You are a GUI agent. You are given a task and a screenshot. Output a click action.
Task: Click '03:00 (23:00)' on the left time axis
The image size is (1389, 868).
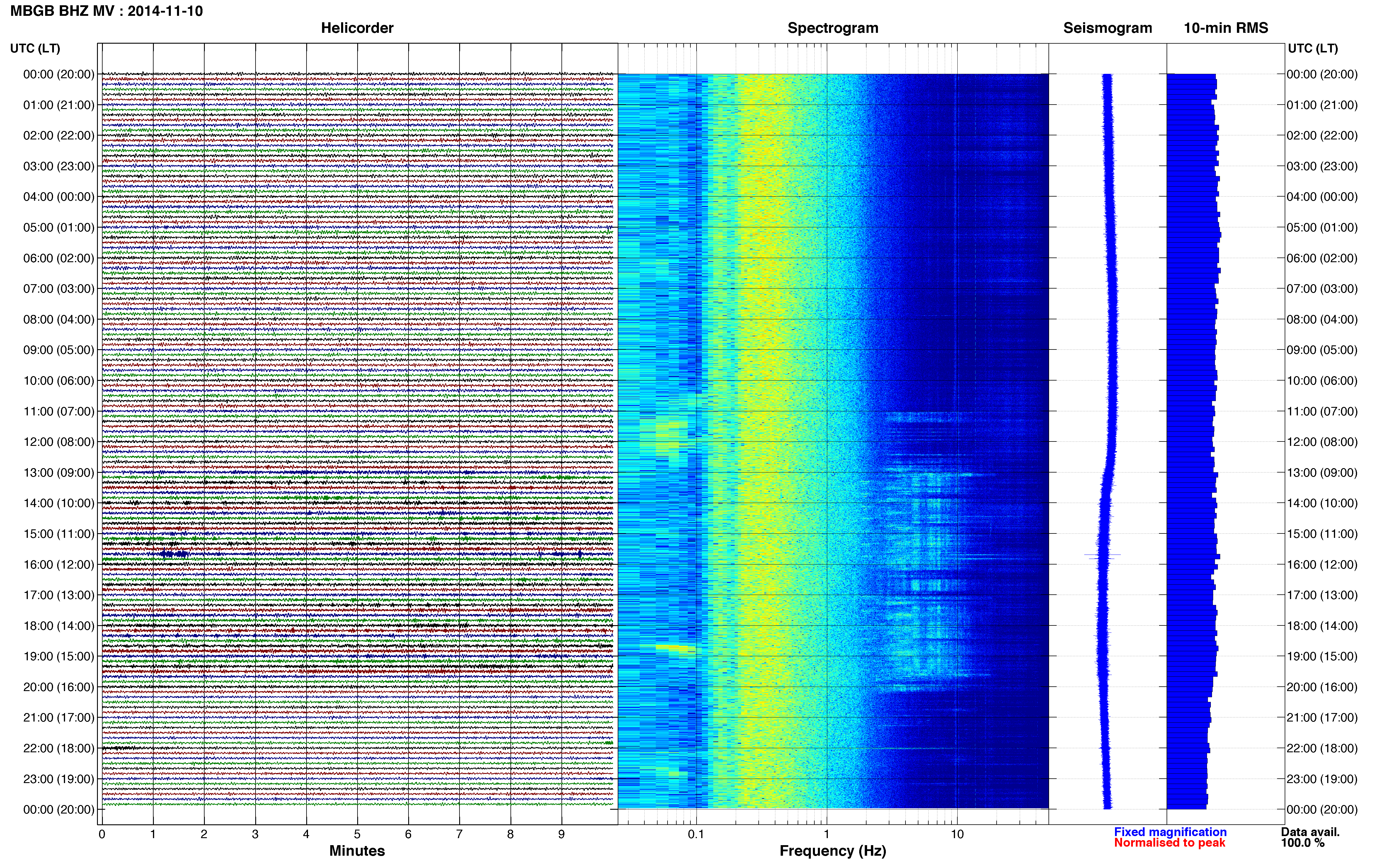click(x=59, y=166)
